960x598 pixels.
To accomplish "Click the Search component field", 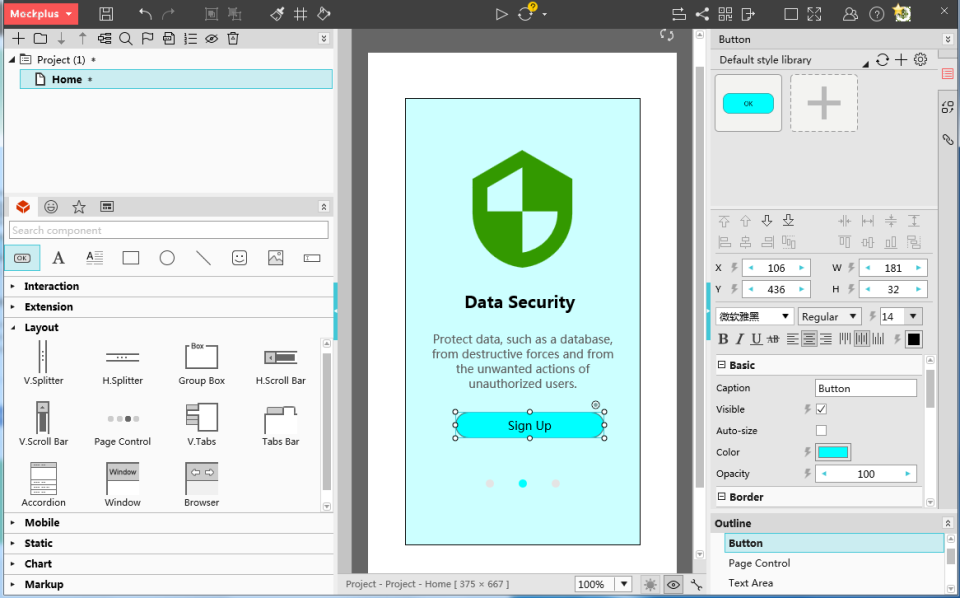I will pos(169,230).
